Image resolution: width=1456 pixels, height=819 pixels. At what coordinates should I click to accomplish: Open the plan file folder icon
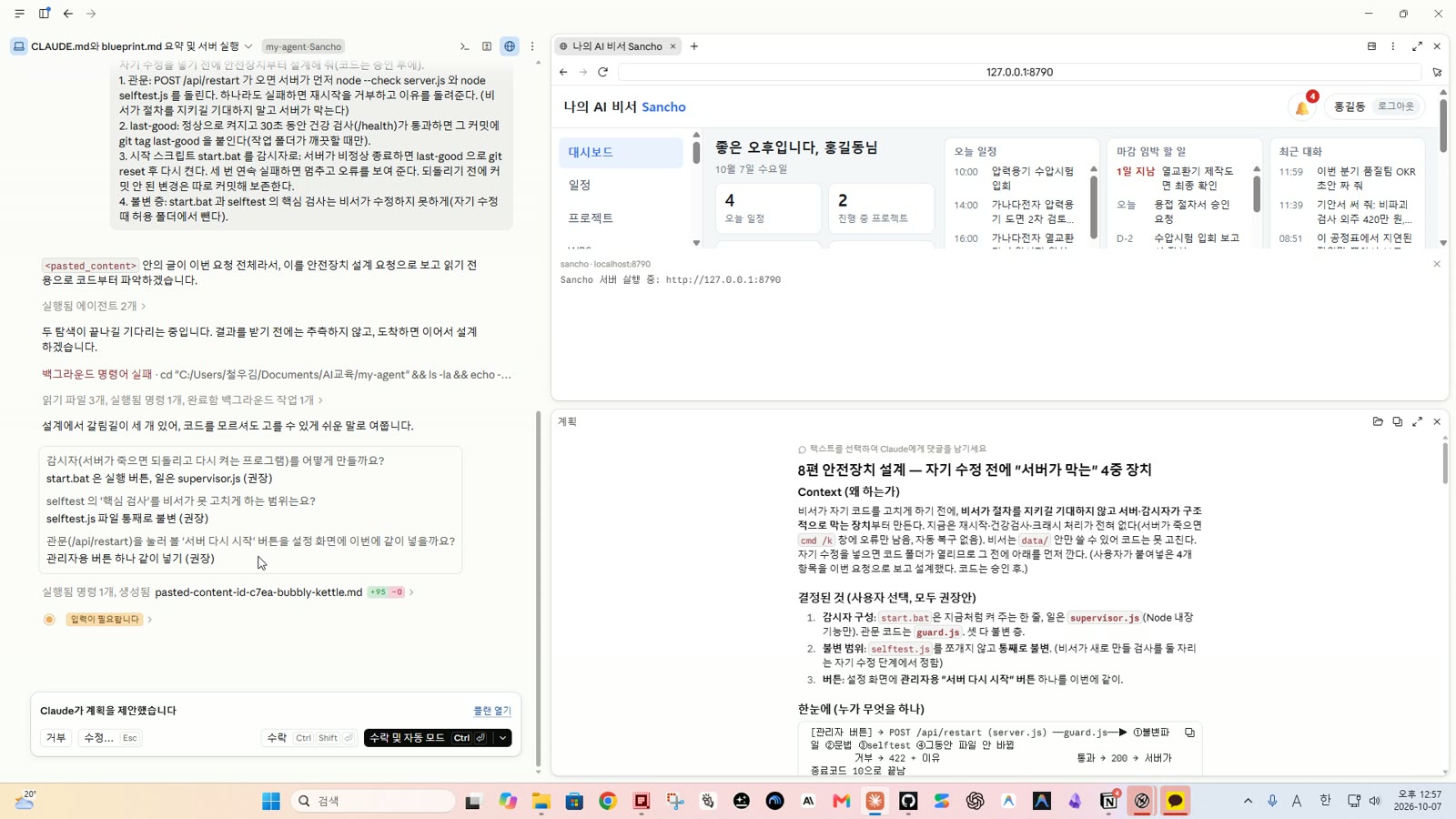point(1378,421)
